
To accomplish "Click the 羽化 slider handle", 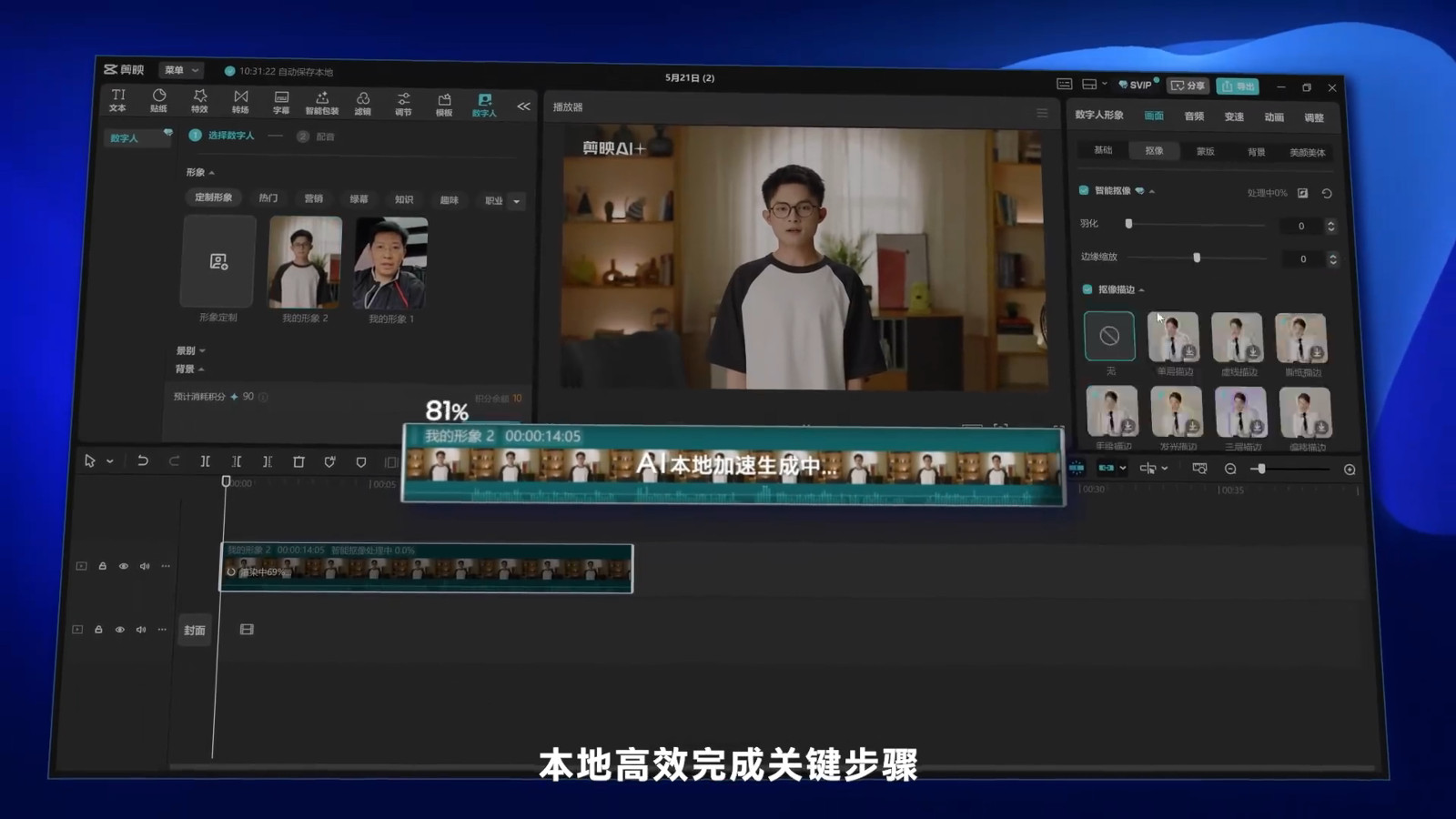I will click(x=1128, y=224).
